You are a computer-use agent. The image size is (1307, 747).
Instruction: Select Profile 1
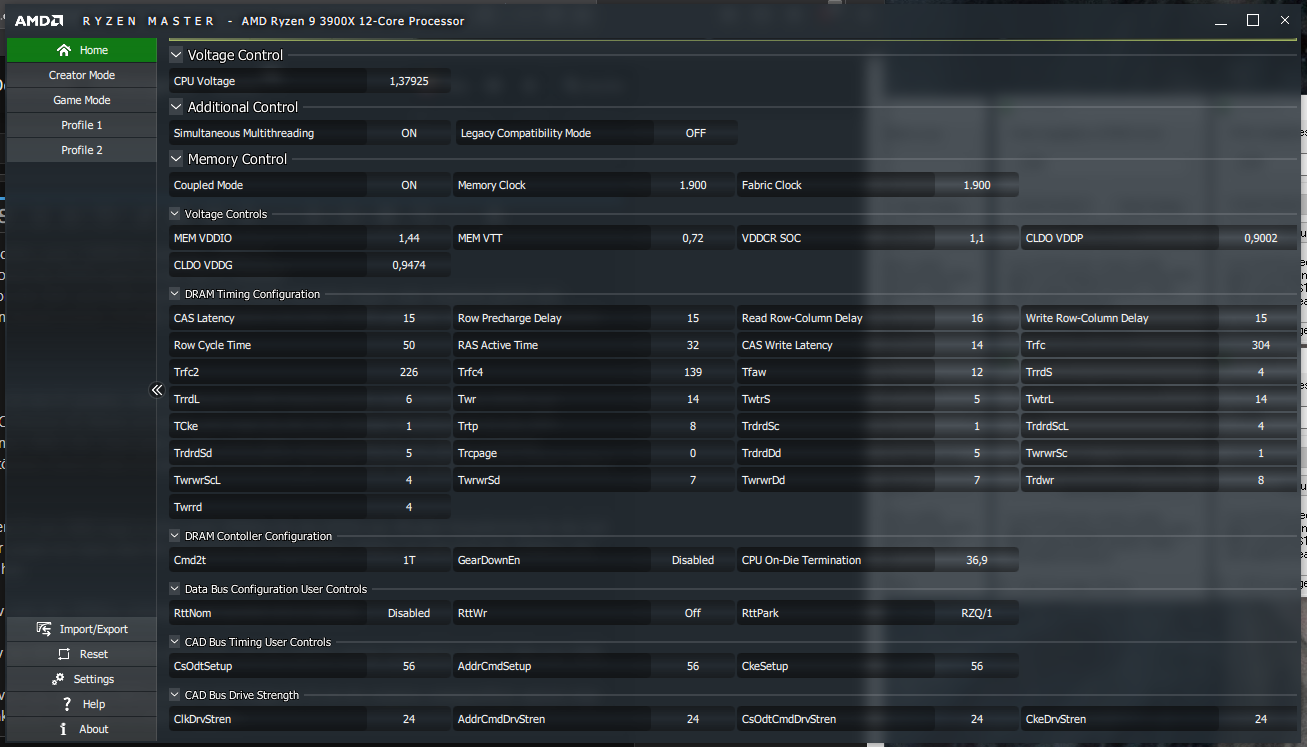(82, 125)
